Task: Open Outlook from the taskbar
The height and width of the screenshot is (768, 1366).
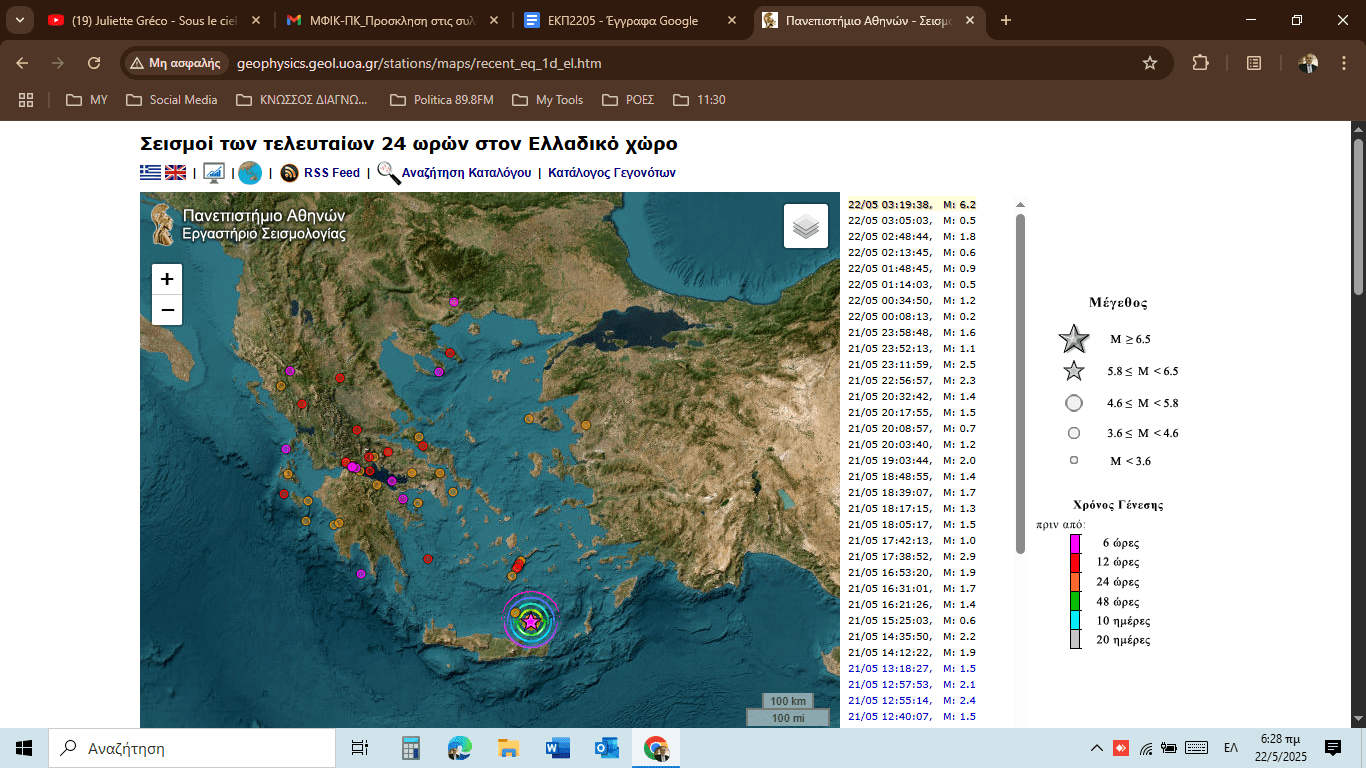Action: coord(606,748)
